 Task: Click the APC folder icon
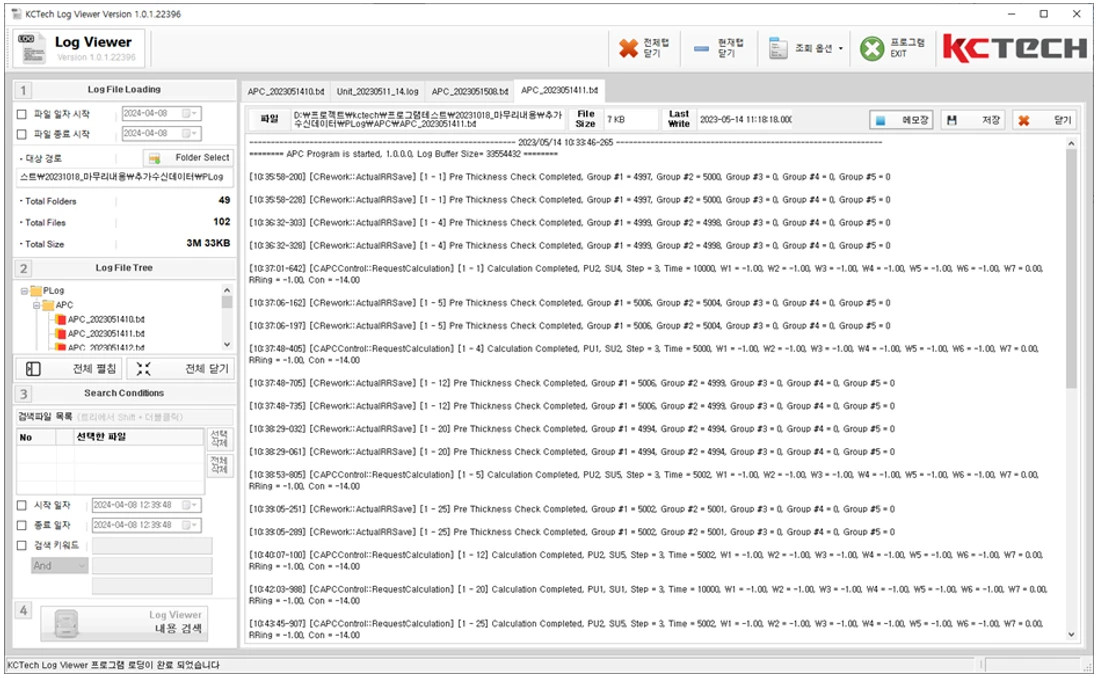tap(48, 305)
